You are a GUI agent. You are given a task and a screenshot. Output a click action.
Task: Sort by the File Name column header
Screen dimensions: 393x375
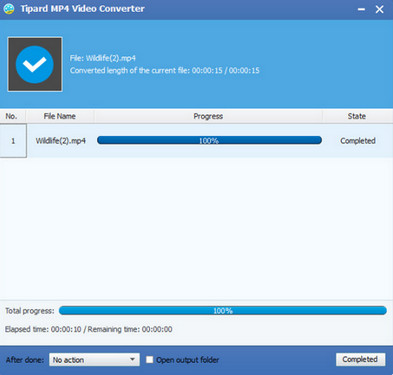click(x=60, y=116)
